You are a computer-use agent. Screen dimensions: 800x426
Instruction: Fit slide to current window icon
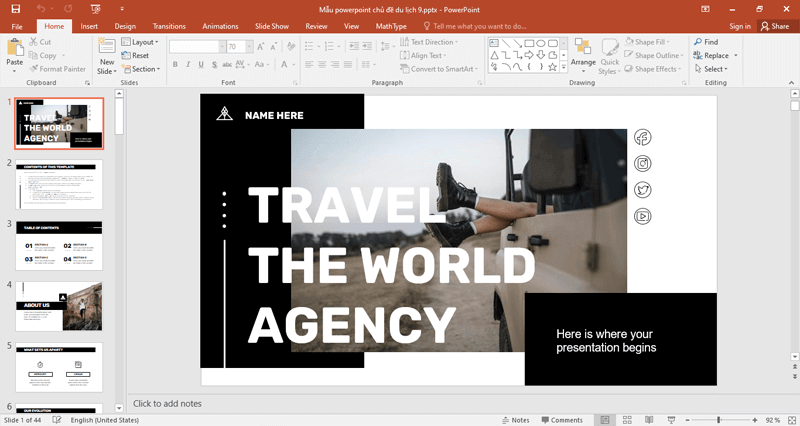coord(790,420)
